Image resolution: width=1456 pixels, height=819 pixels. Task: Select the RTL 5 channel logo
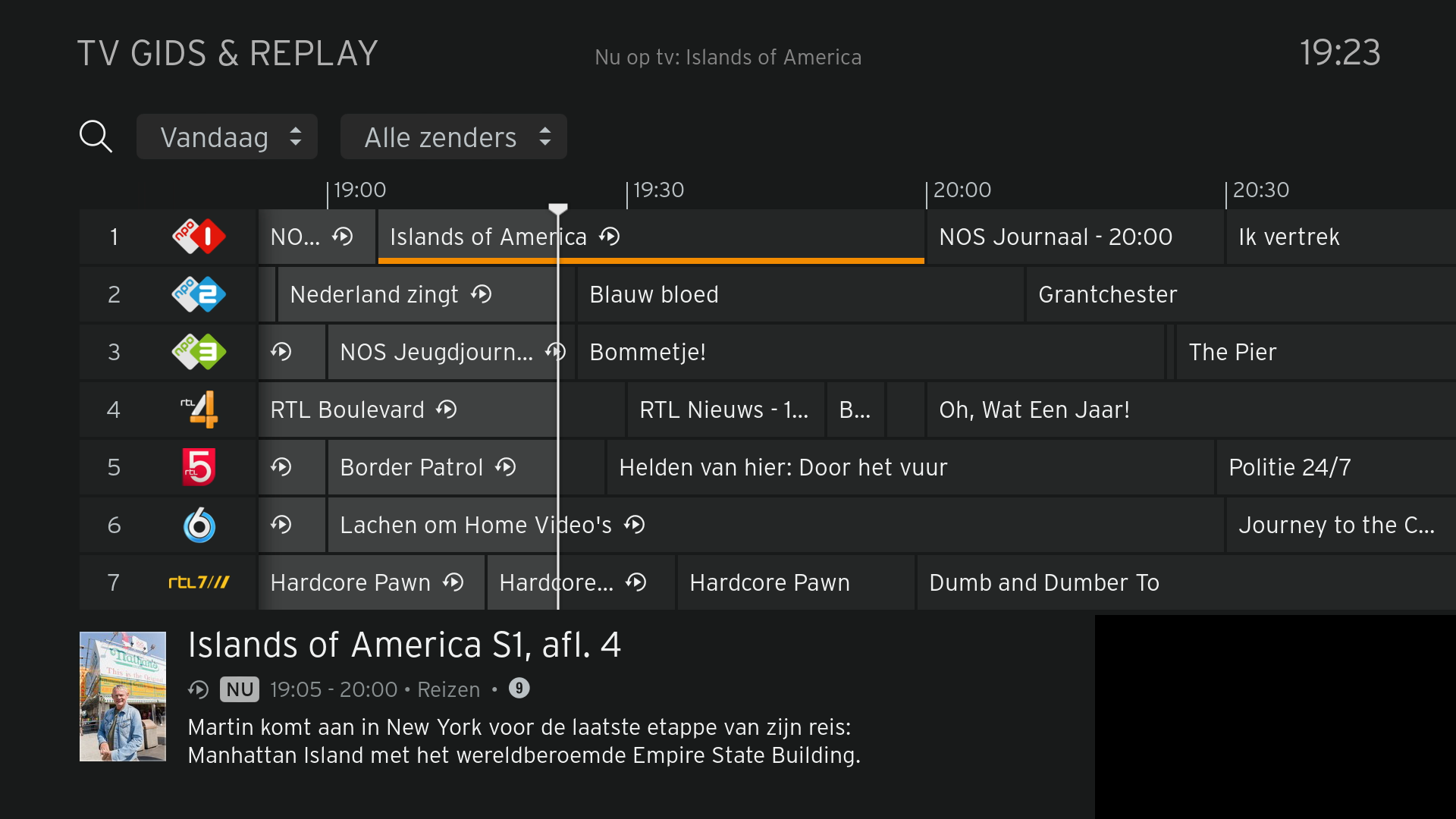(x=199, y=467)
